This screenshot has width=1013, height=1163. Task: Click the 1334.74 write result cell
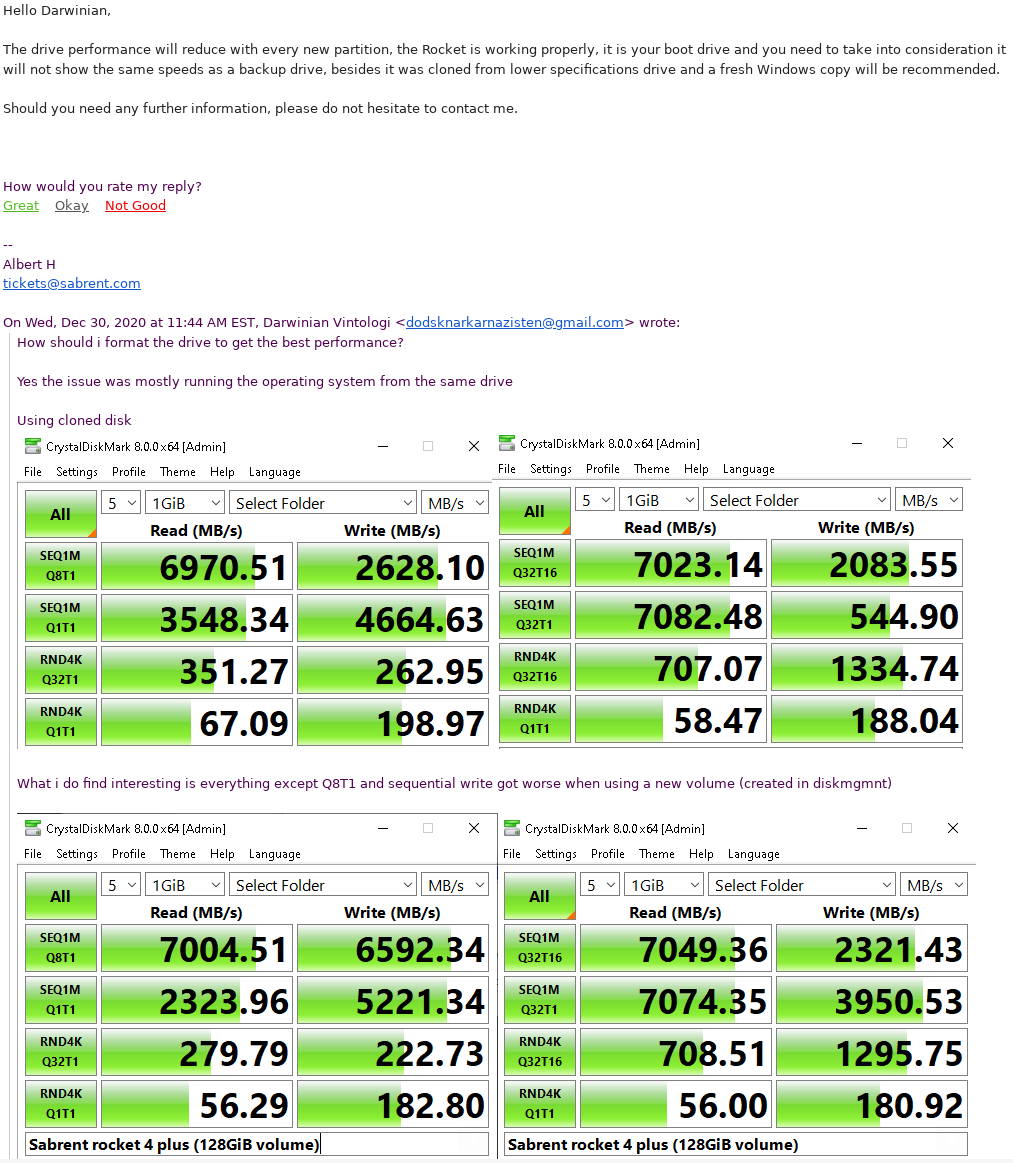[867, 667]
